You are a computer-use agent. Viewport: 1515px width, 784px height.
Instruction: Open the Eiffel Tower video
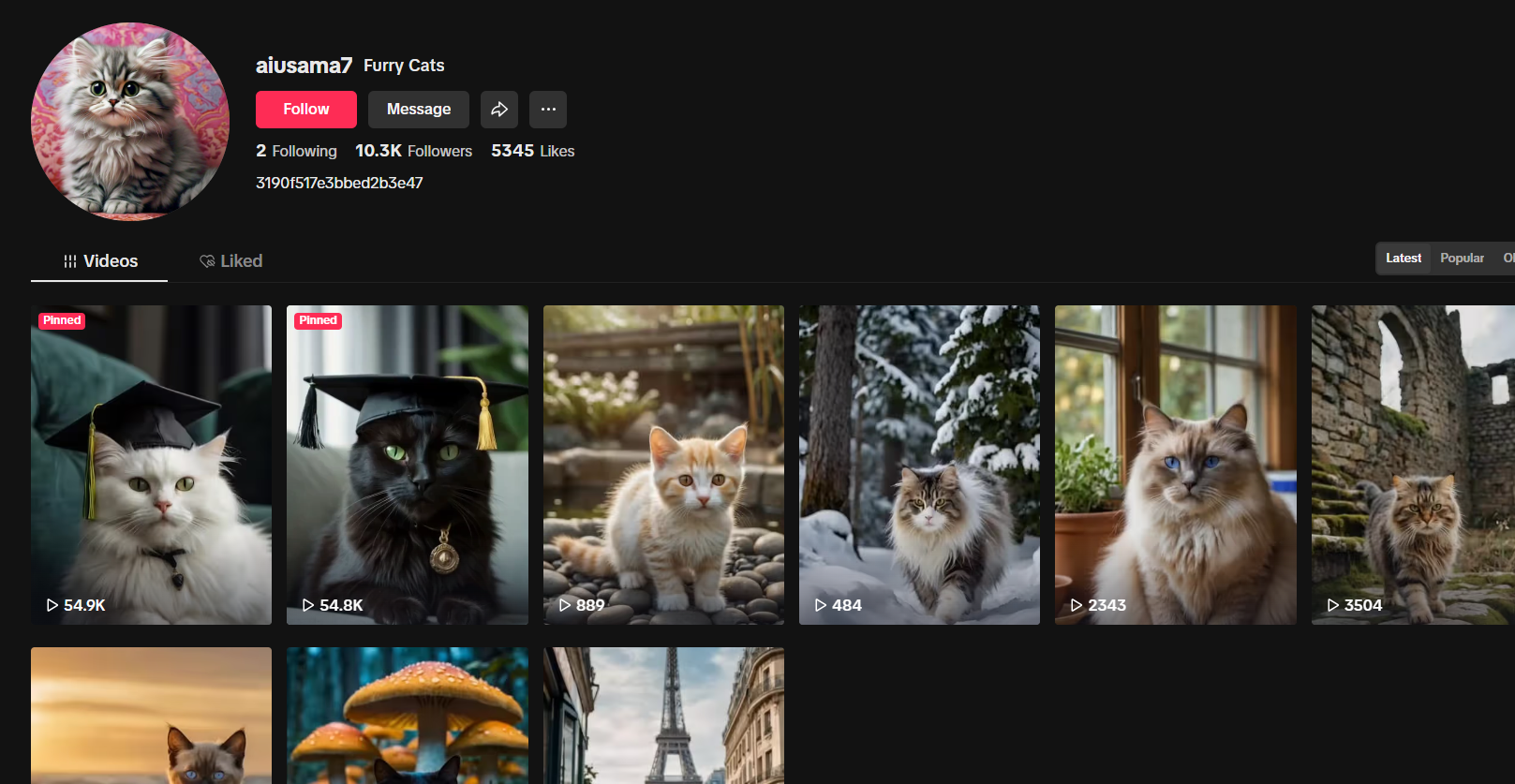click(x=663, y=716)
